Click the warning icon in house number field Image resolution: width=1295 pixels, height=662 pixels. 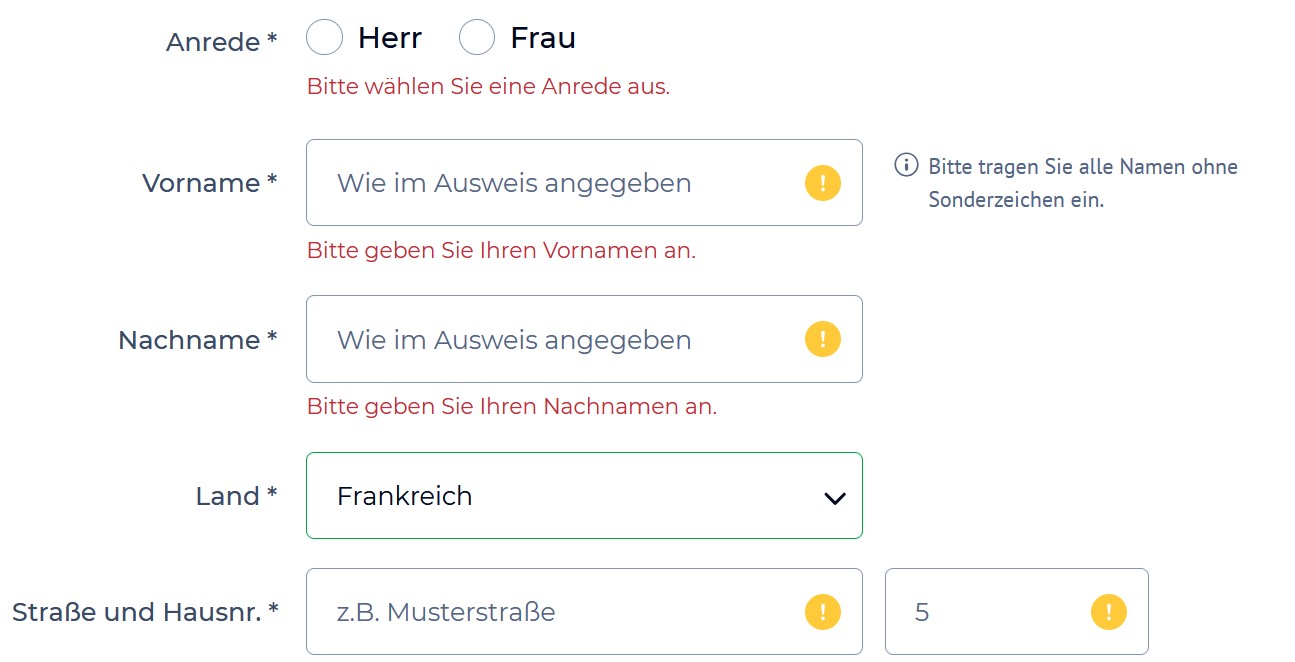tap(1108, 611)
